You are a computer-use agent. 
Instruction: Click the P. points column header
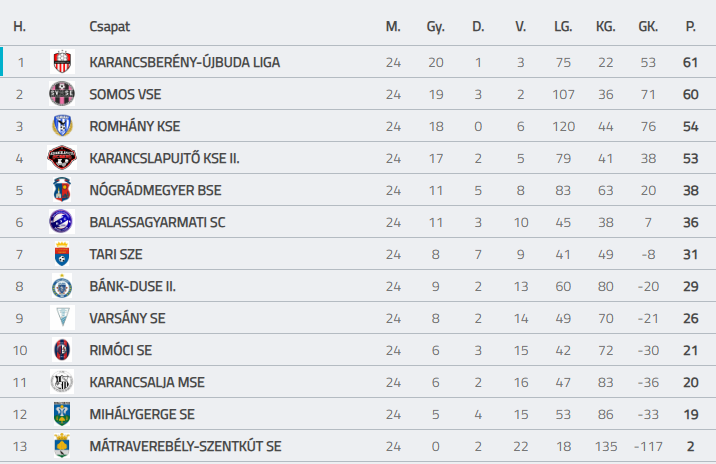tap(690, 26)
